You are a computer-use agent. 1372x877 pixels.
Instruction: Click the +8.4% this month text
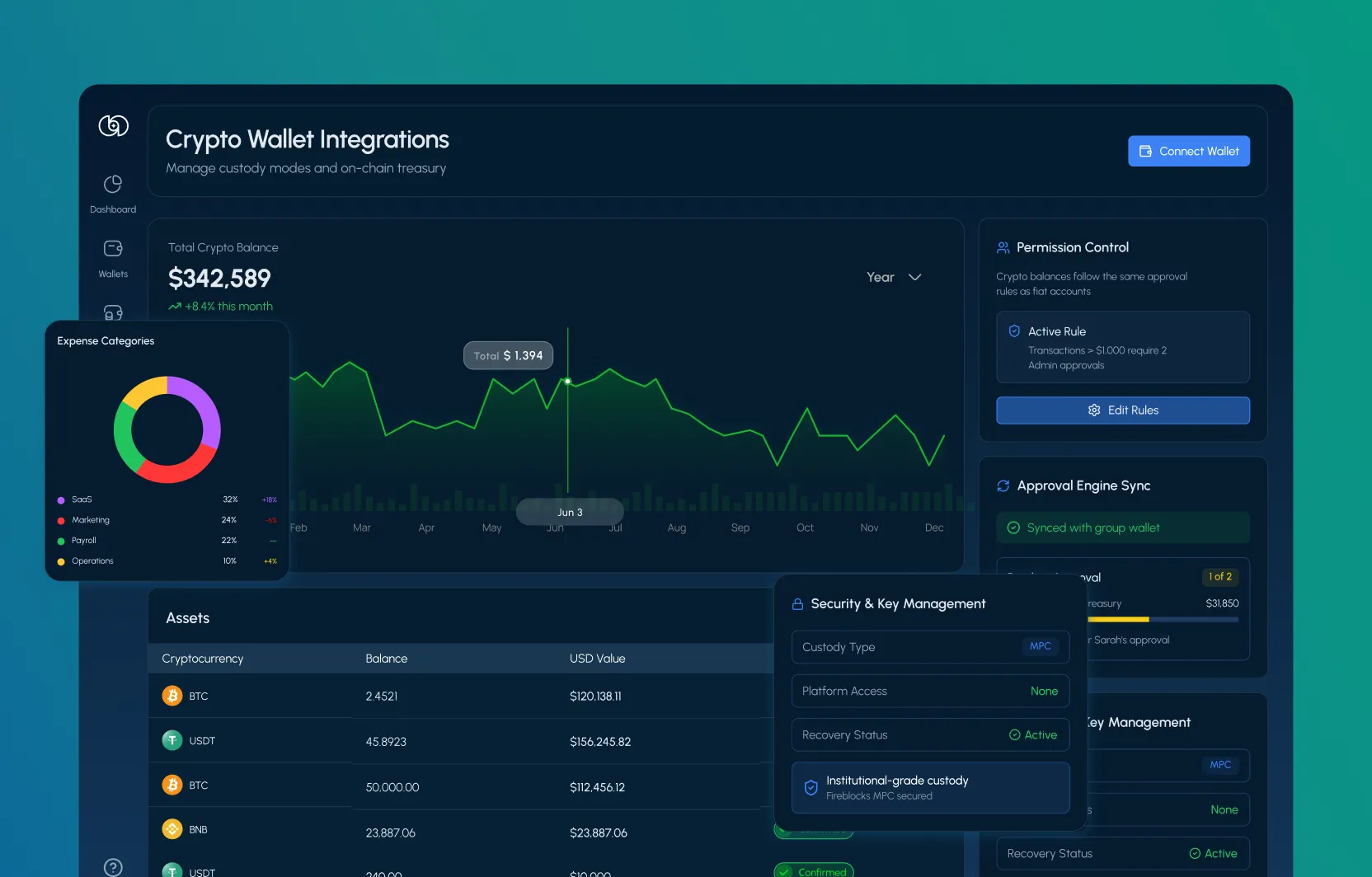(x=228, y=307)
